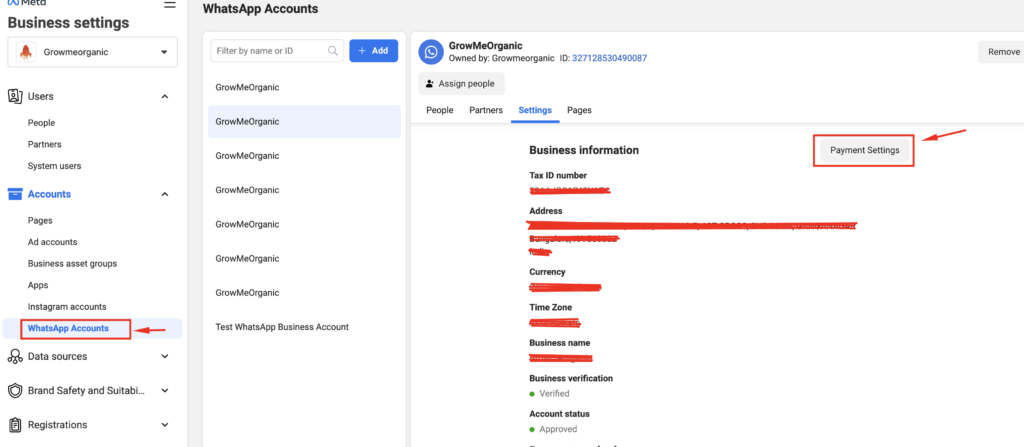Open Payment Settings
1024x447 pixels.
[865, 150]
